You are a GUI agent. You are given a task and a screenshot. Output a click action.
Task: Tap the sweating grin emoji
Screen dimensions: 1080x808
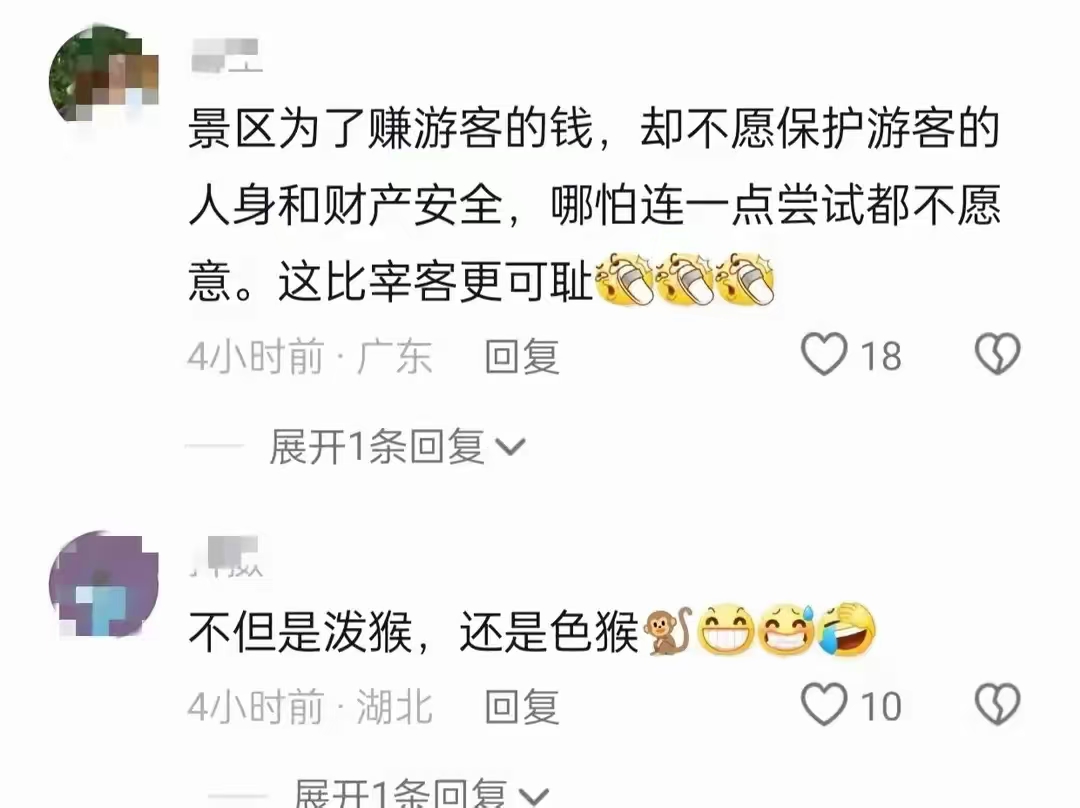click(787, 630)
